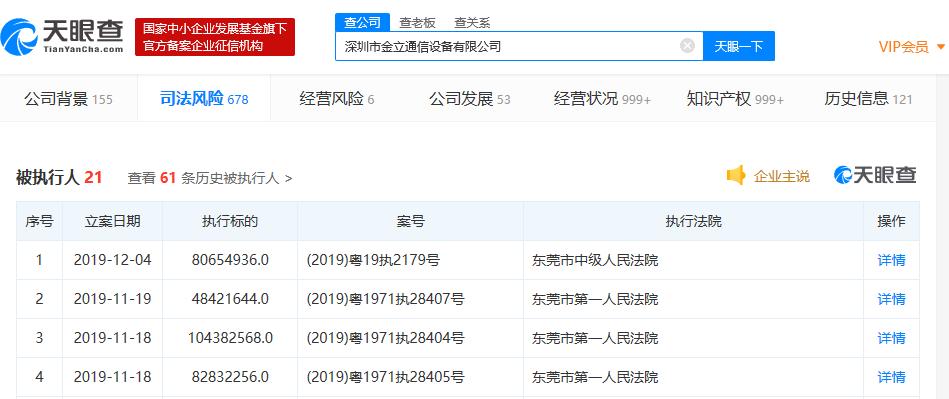Open 详情 for case (2019)粤1971执28404号

coord(892,338)
